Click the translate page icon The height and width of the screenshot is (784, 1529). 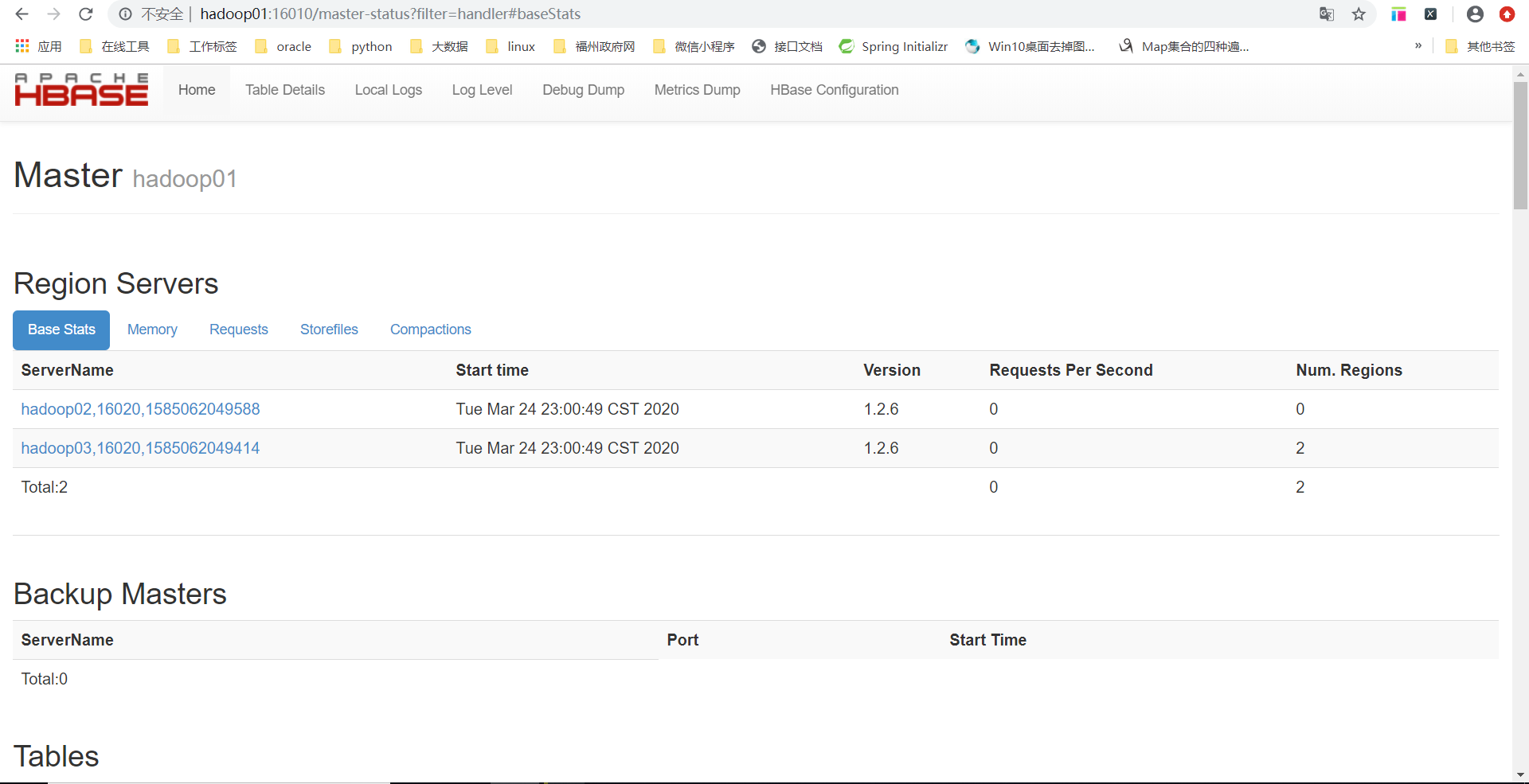pyautogui.click(x=1327, y=14)
